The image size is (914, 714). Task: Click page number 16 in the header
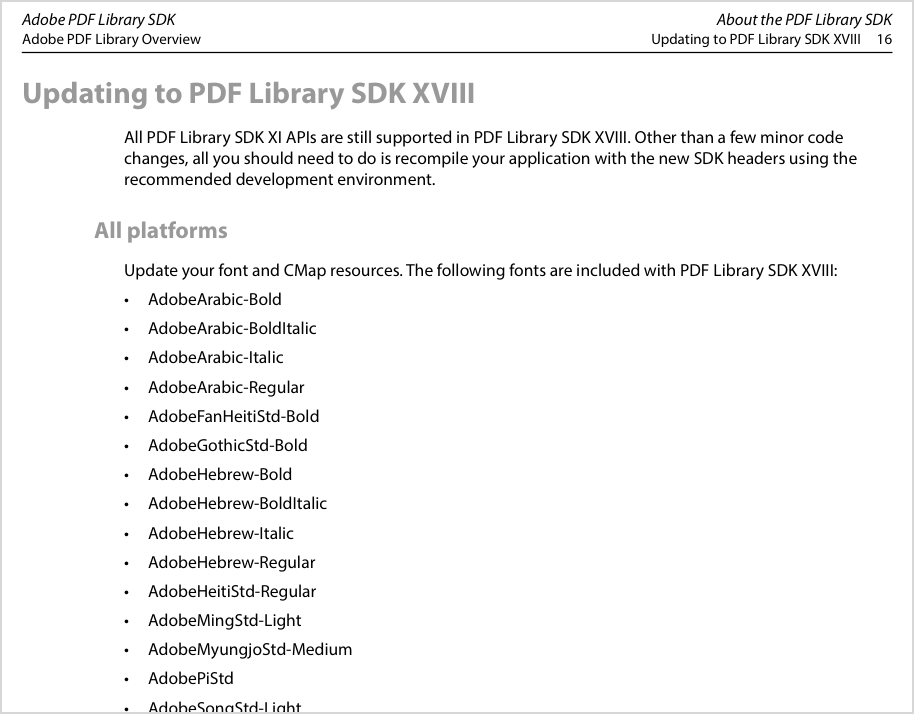[884, 40]
